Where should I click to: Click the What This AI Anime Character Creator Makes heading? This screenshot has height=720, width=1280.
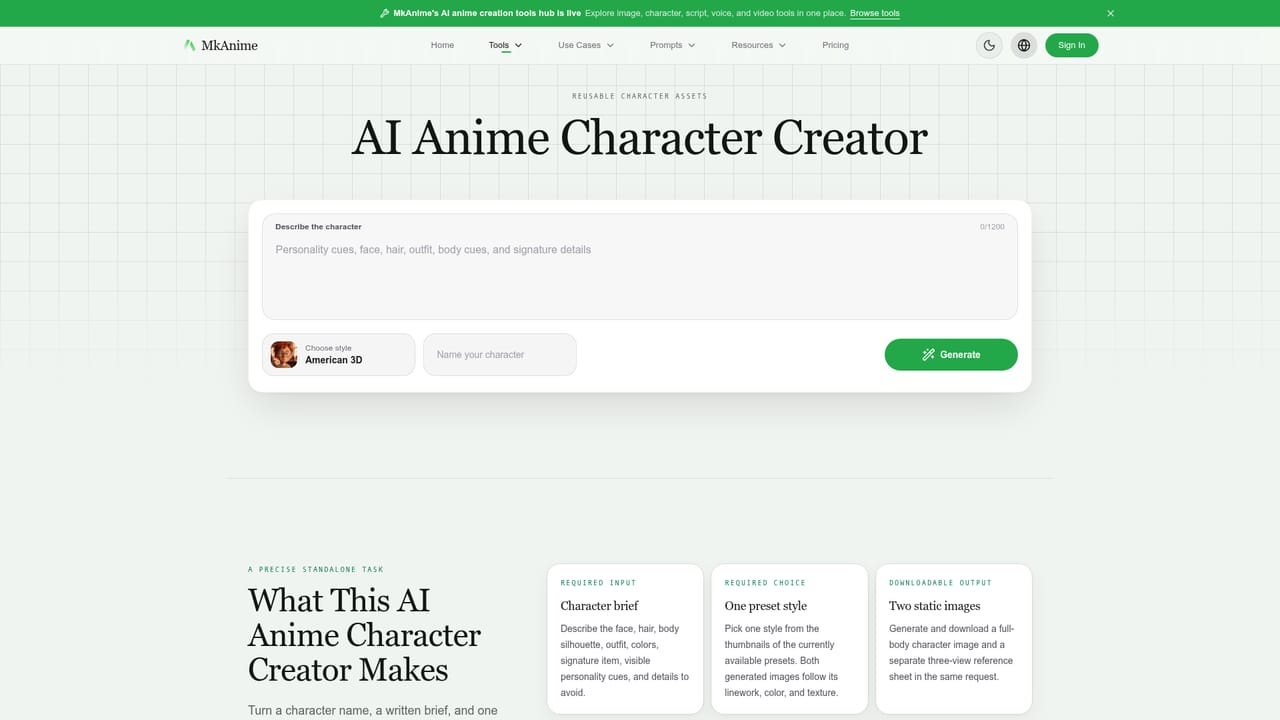[x=365, y=635]
